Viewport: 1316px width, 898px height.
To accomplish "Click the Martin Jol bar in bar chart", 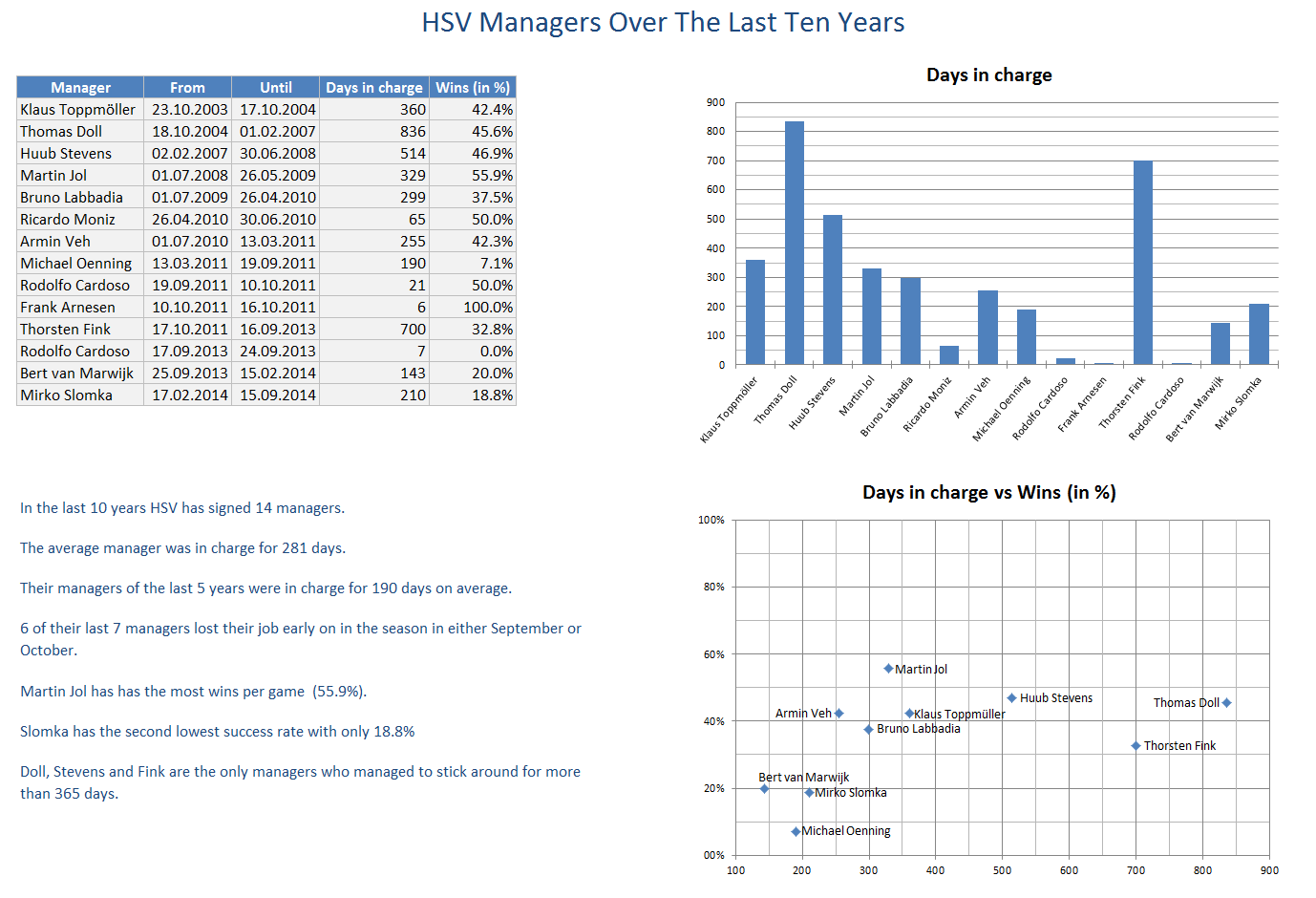I will point(872,316).
